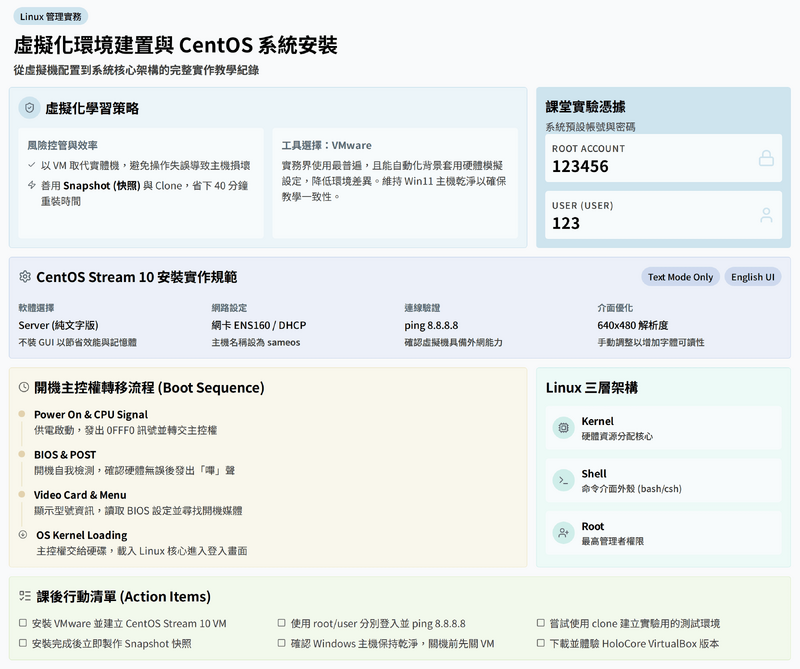Image resolution: width=800 pixels, height=669 pixels.
Task: Check 使用 root/user 分別登入並 ping 8.8.8.8
Action: pyautogui.click(x=282, y=624)
